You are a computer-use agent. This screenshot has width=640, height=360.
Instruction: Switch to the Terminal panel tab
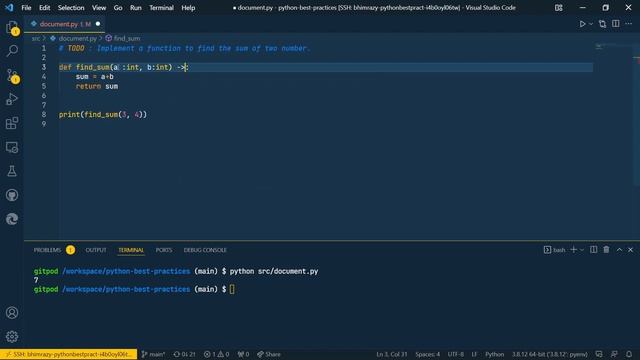[x=131, y=250]
